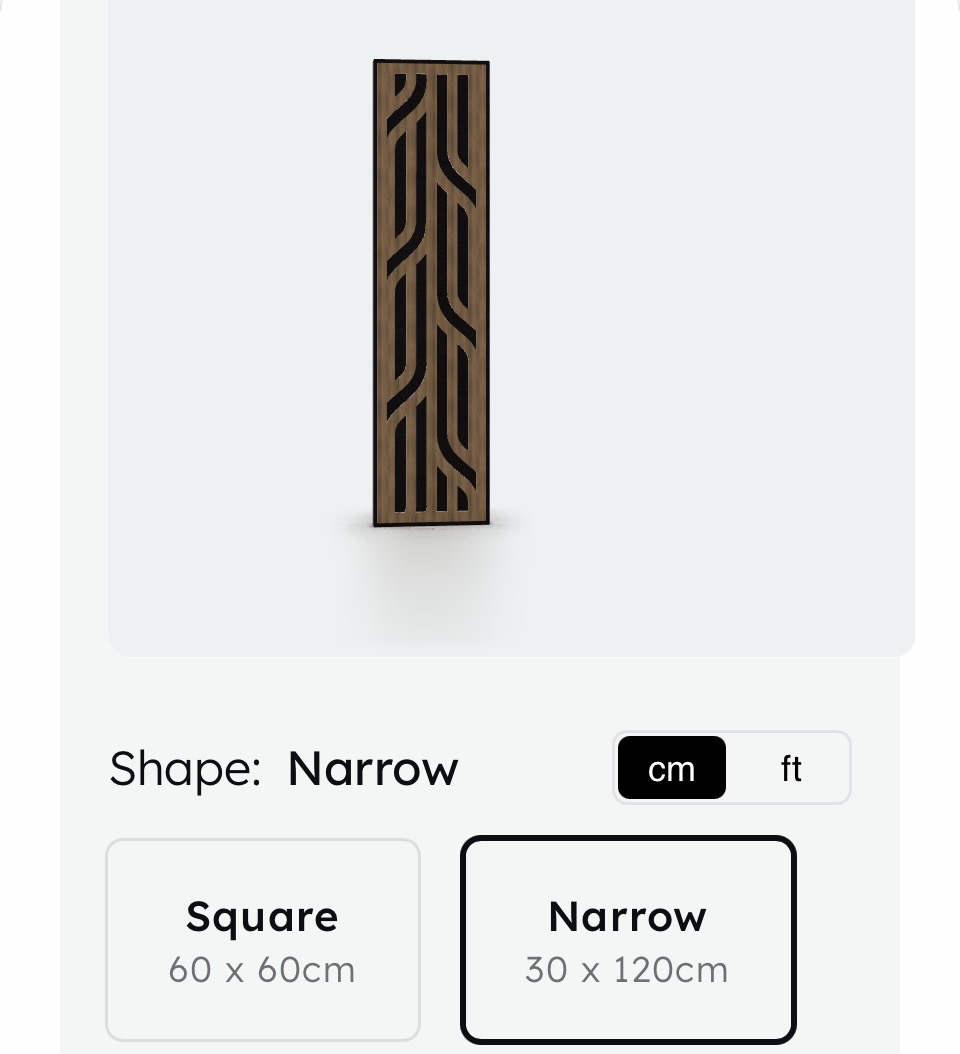Click the bottom of the wooden panel

tap(431, 519)
